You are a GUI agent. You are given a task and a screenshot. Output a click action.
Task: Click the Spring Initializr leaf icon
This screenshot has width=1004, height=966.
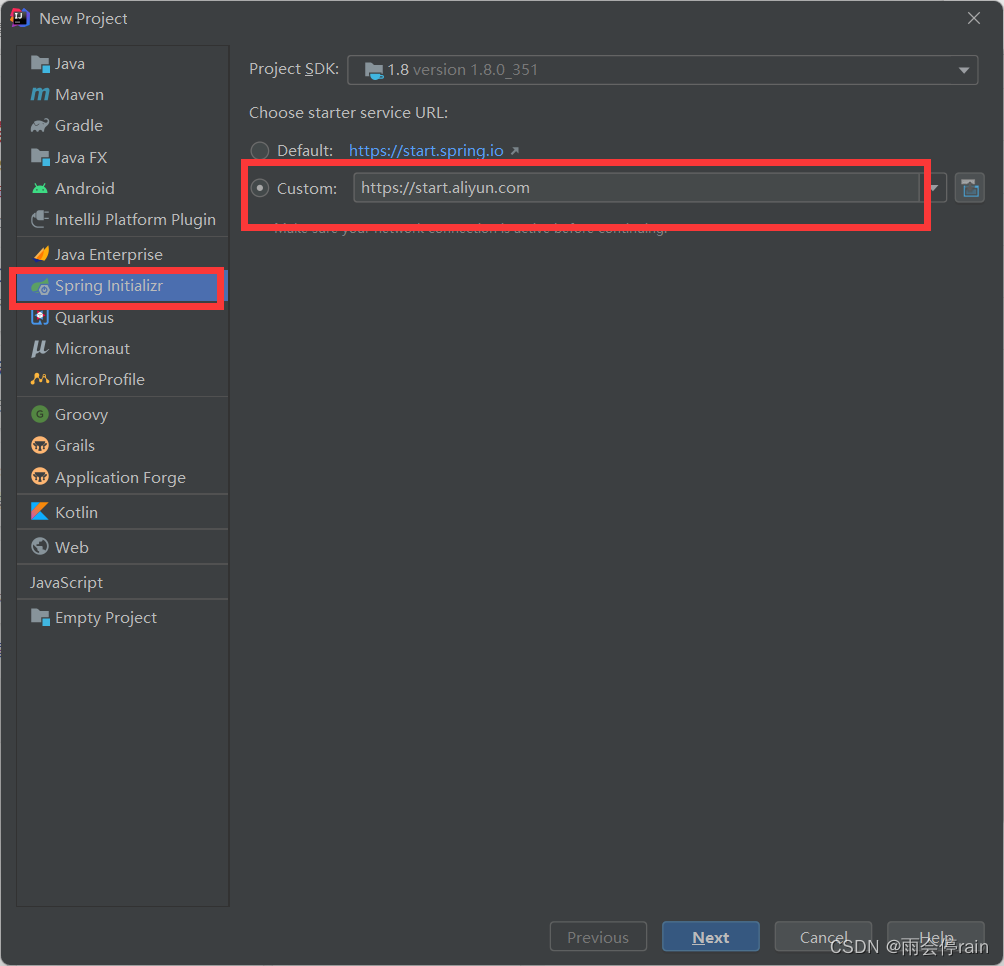[x=40, y=286]
